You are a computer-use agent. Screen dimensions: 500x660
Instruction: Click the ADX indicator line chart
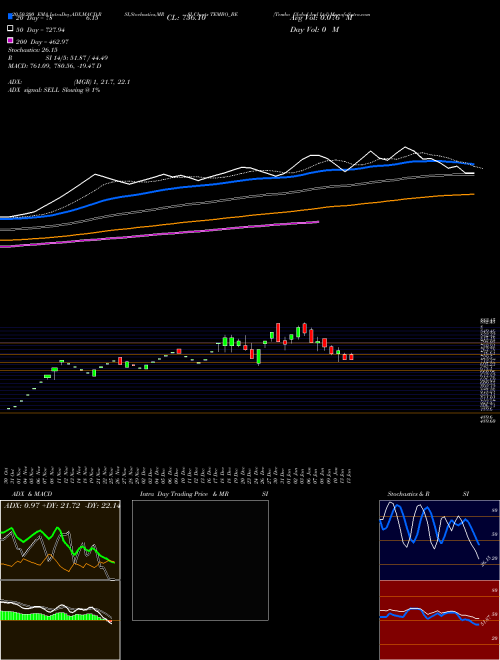(60, 540)
